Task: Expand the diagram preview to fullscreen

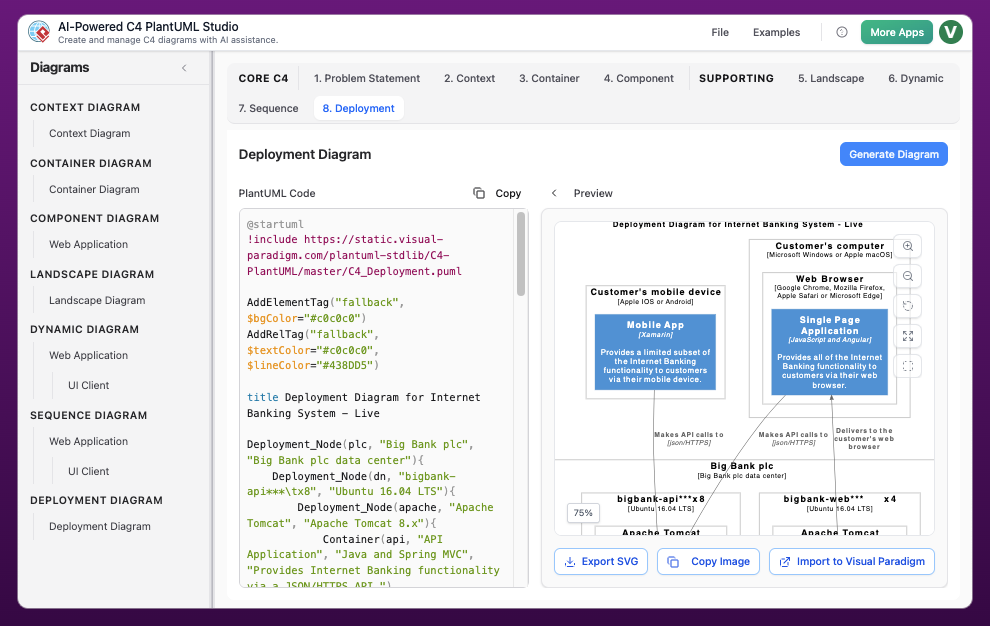Action: click(908, 336)
